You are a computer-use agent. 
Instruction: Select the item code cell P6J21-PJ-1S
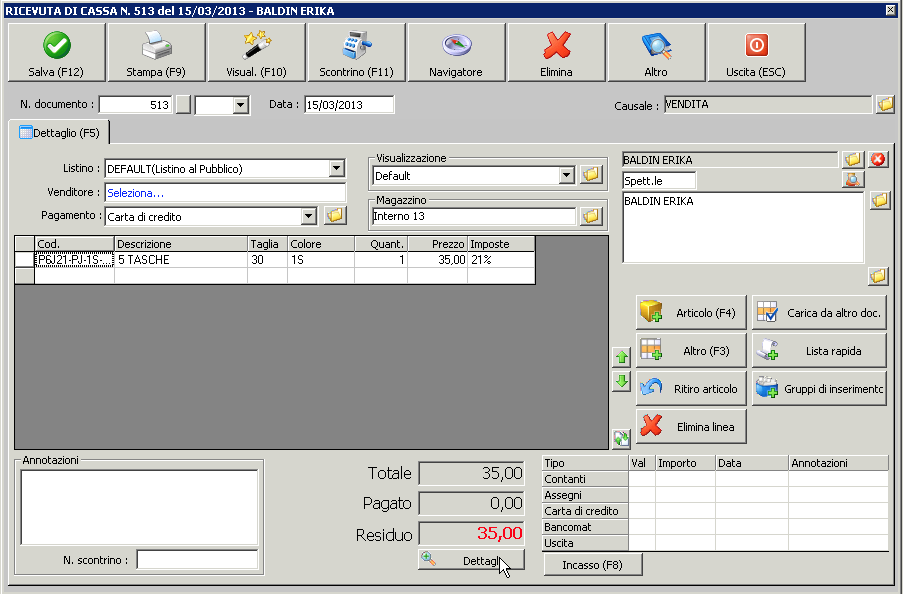(74, 260)
